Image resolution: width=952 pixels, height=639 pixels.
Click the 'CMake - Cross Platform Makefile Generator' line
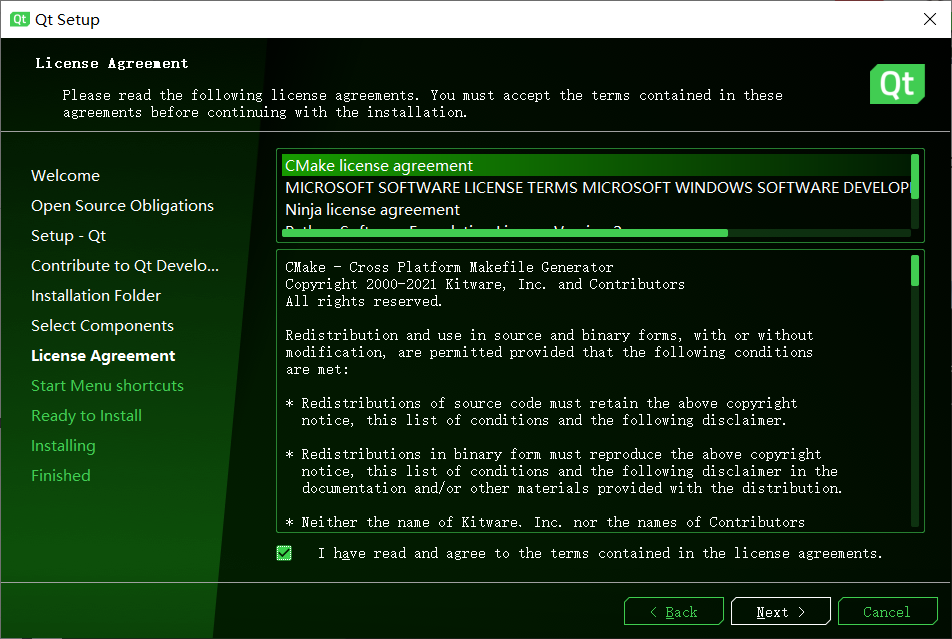point(449,267)
